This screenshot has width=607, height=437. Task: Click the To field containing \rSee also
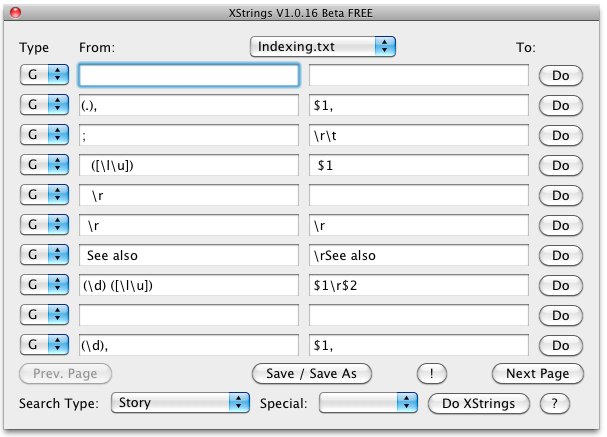coord(418,255)
